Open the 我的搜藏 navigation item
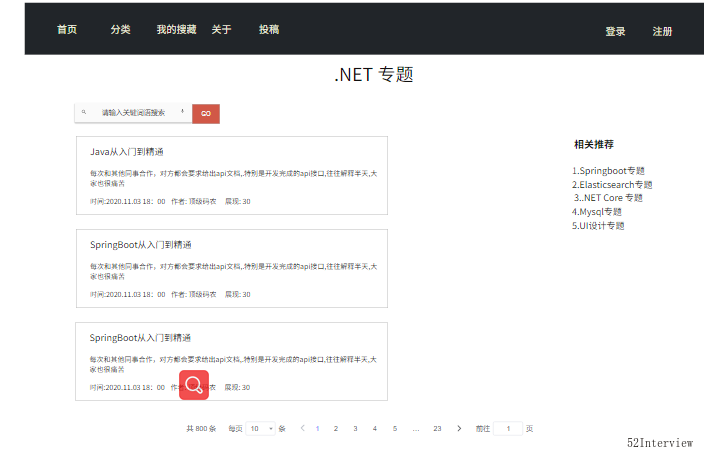Screen dimensions: 704x459 point(176,30)
